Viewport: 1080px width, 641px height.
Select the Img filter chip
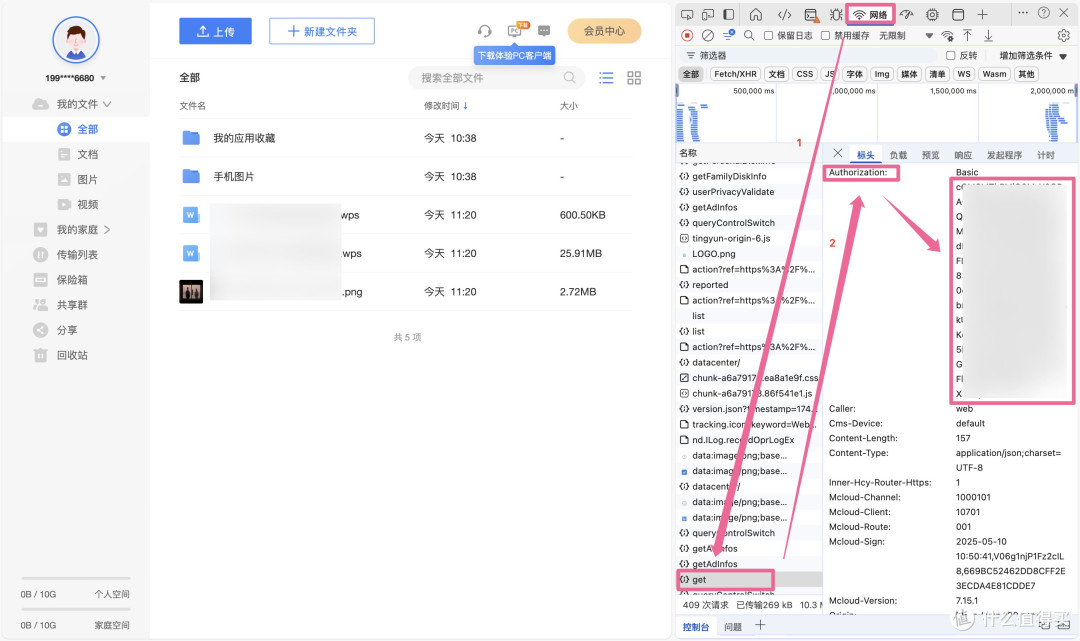pos(882,74)
